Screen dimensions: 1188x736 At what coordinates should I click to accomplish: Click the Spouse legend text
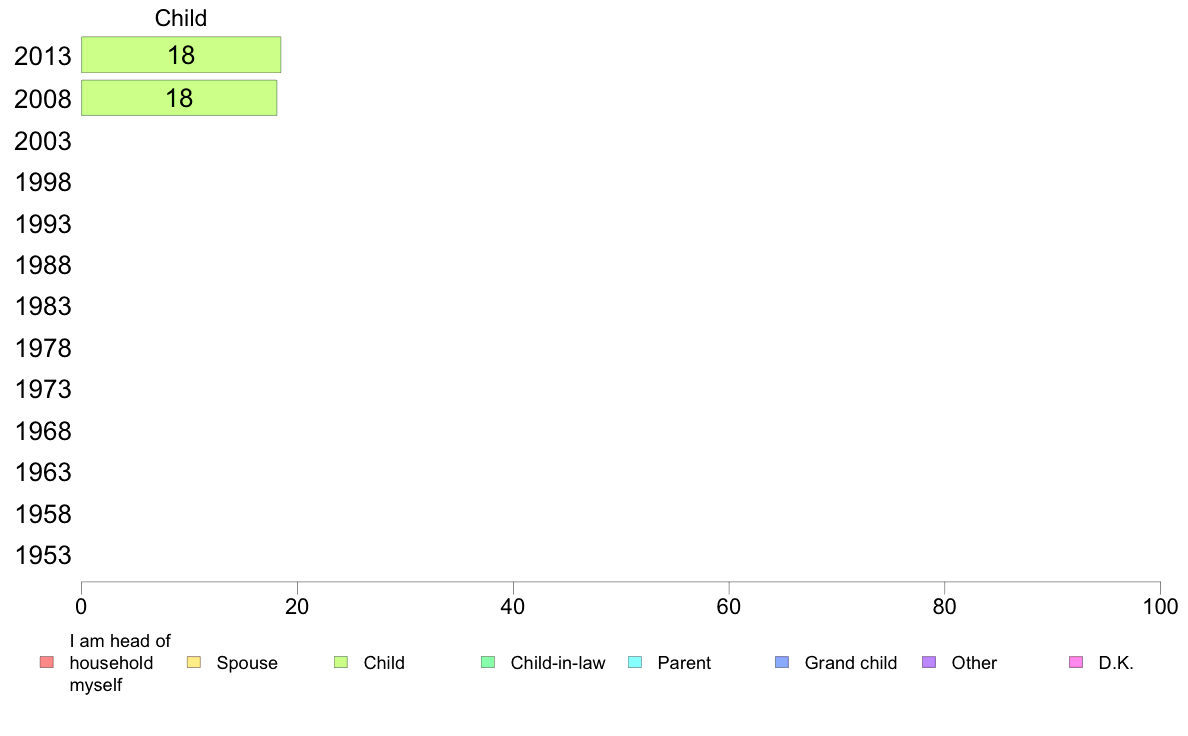tap(247, 663)
